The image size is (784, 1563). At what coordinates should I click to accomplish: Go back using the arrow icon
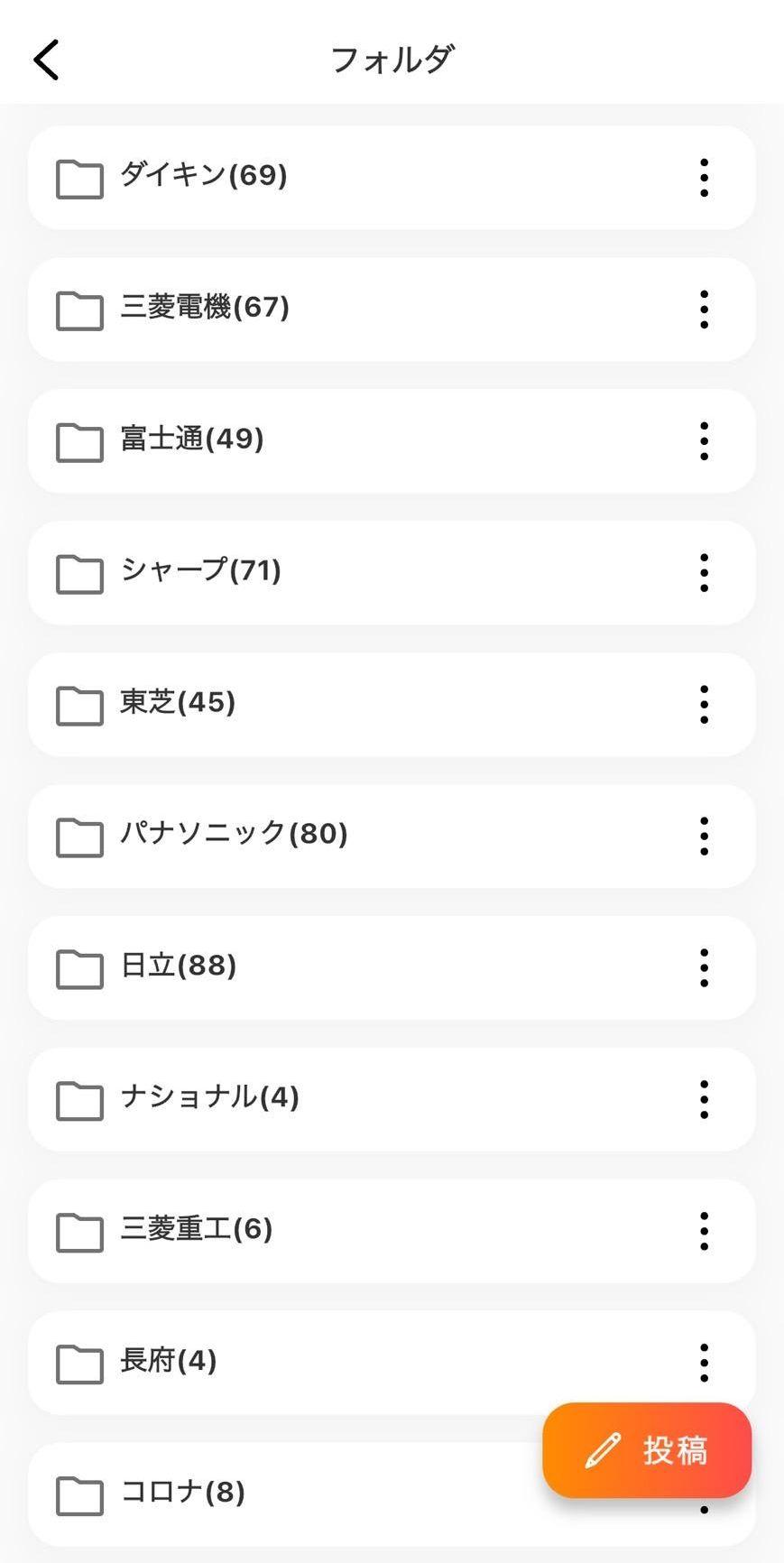(x=47, y=60)
